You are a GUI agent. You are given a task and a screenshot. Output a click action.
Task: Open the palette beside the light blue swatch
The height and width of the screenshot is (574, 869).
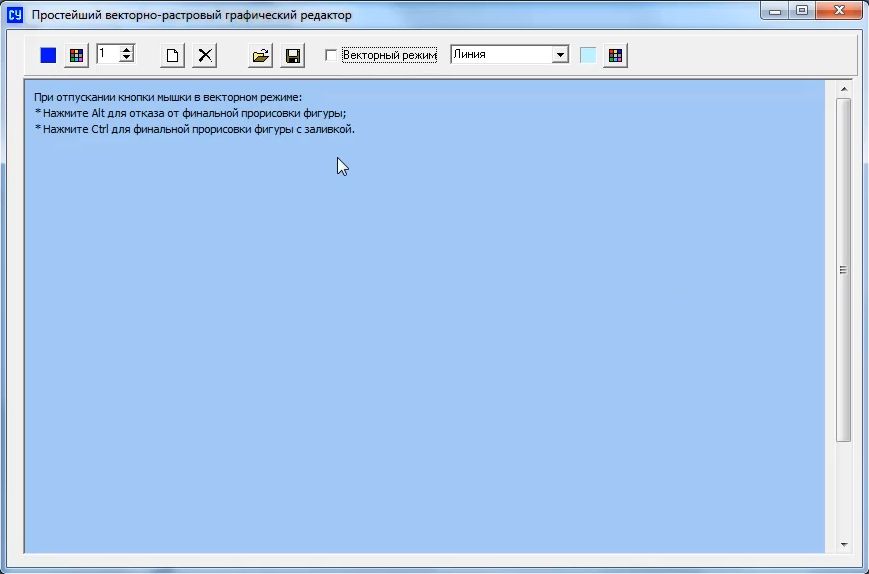click(x=615, y=56)
